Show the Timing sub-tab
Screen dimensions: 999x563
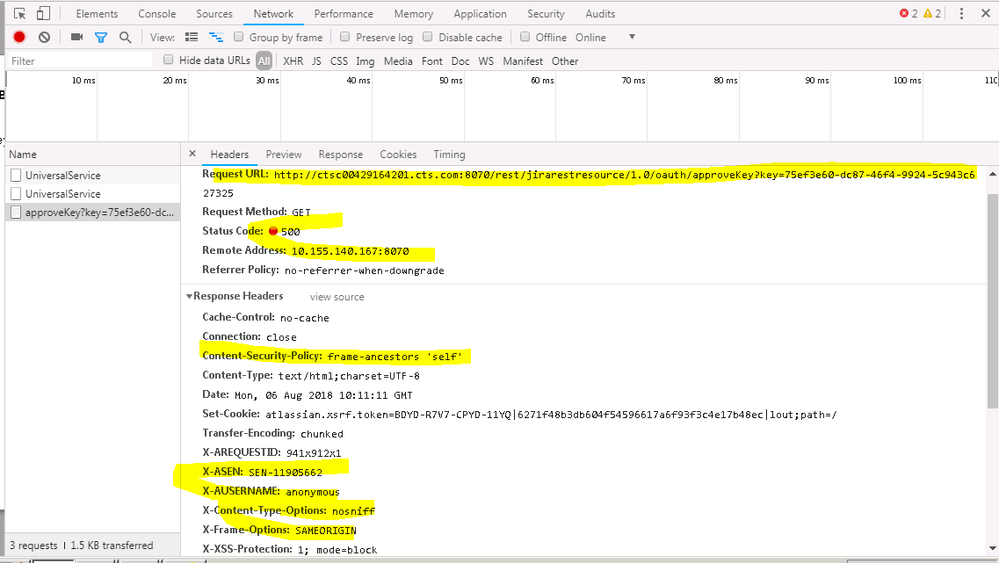pos(449,154)
